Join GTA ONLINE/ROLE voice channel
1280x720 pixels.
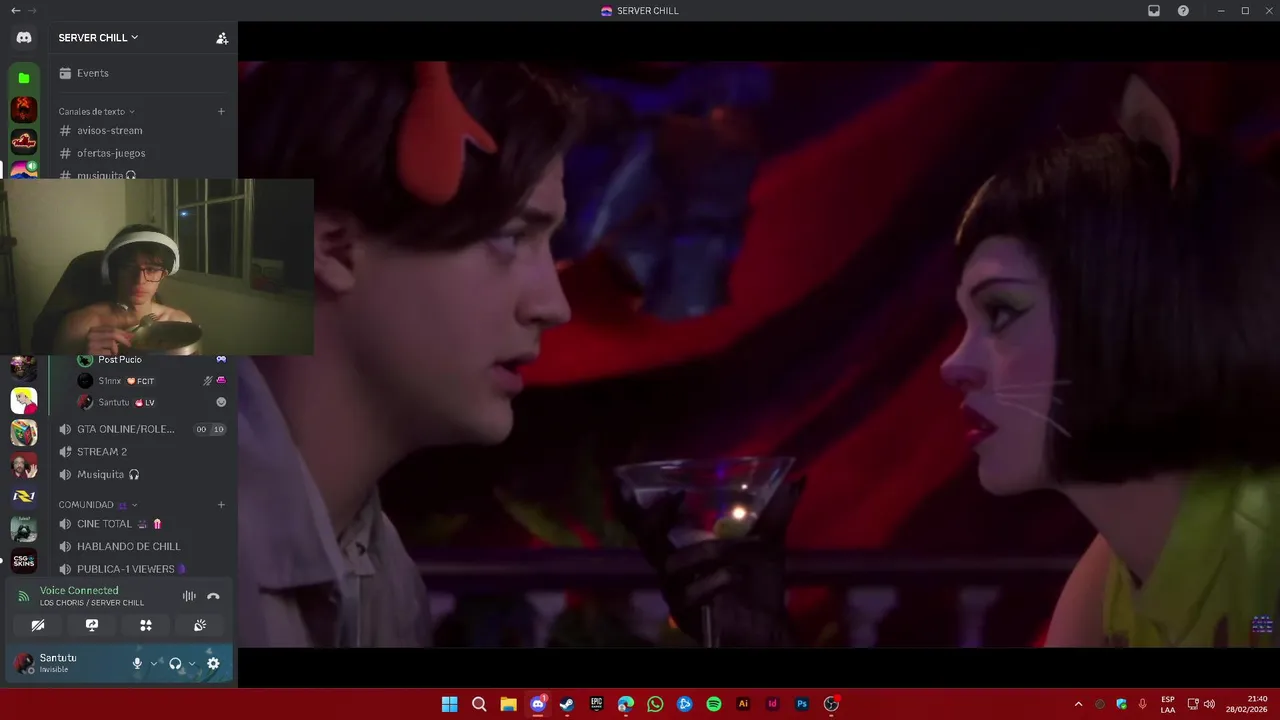pos(142,429)
